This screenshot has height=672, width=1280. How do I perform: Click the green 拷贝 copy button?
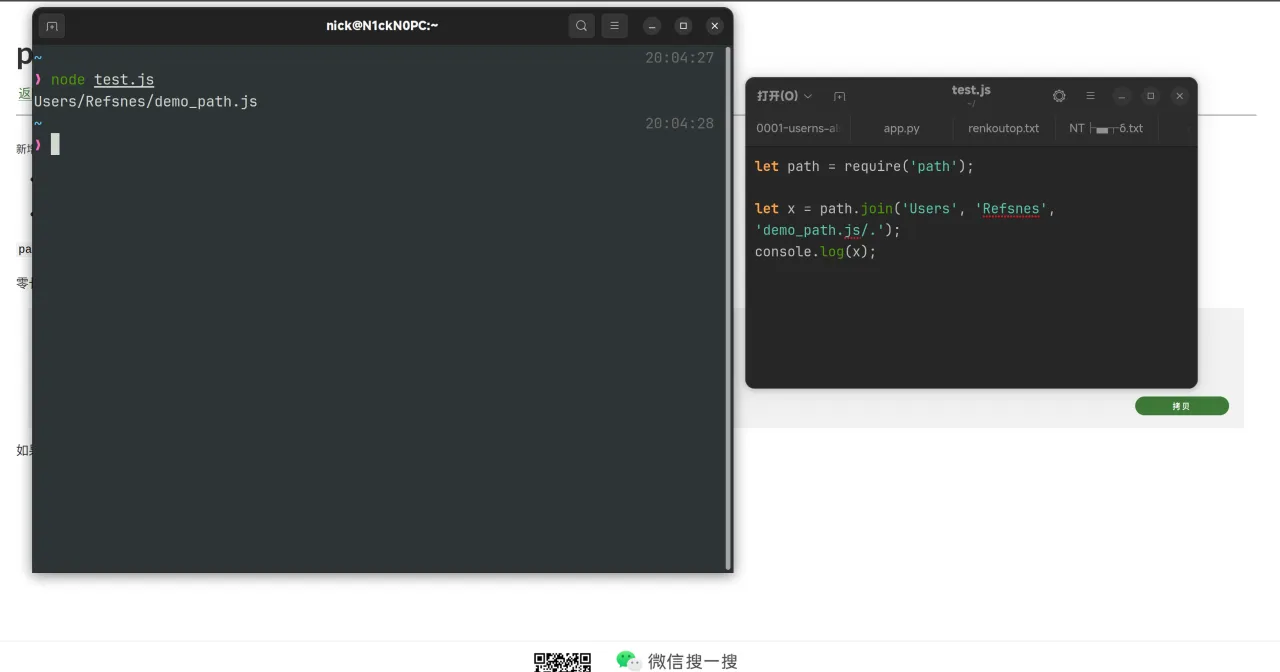point(1181,406)
